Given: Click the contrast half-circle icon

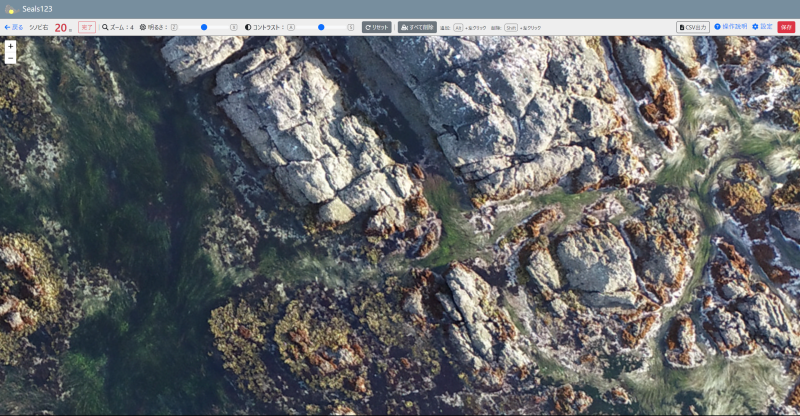Looking at the screenshot, I should point(248,28).
